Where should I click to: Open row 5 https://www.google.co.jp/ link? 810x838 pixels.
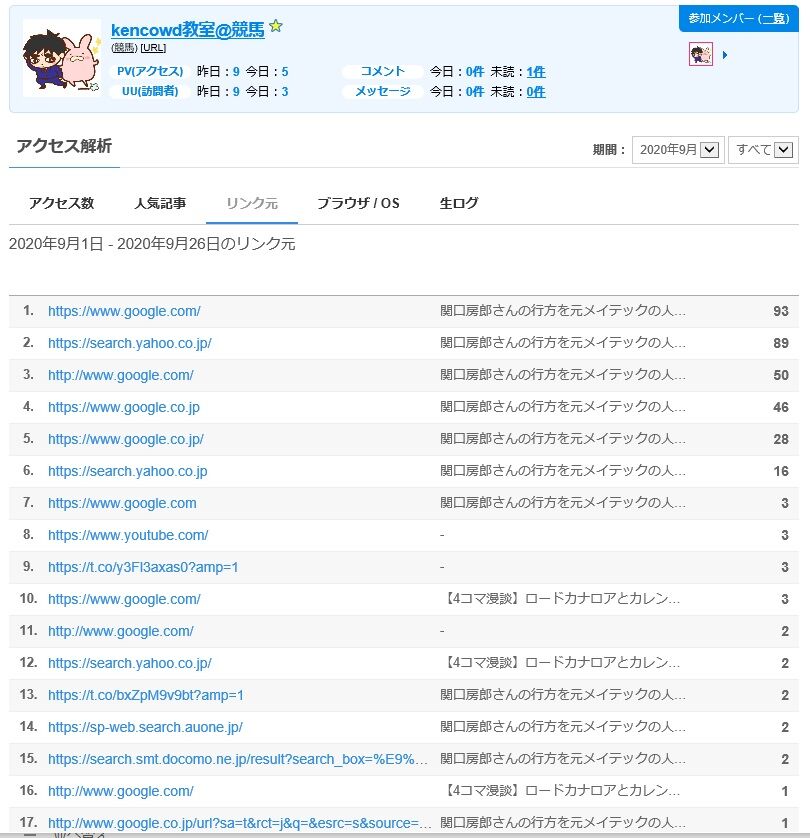[126, 439]
